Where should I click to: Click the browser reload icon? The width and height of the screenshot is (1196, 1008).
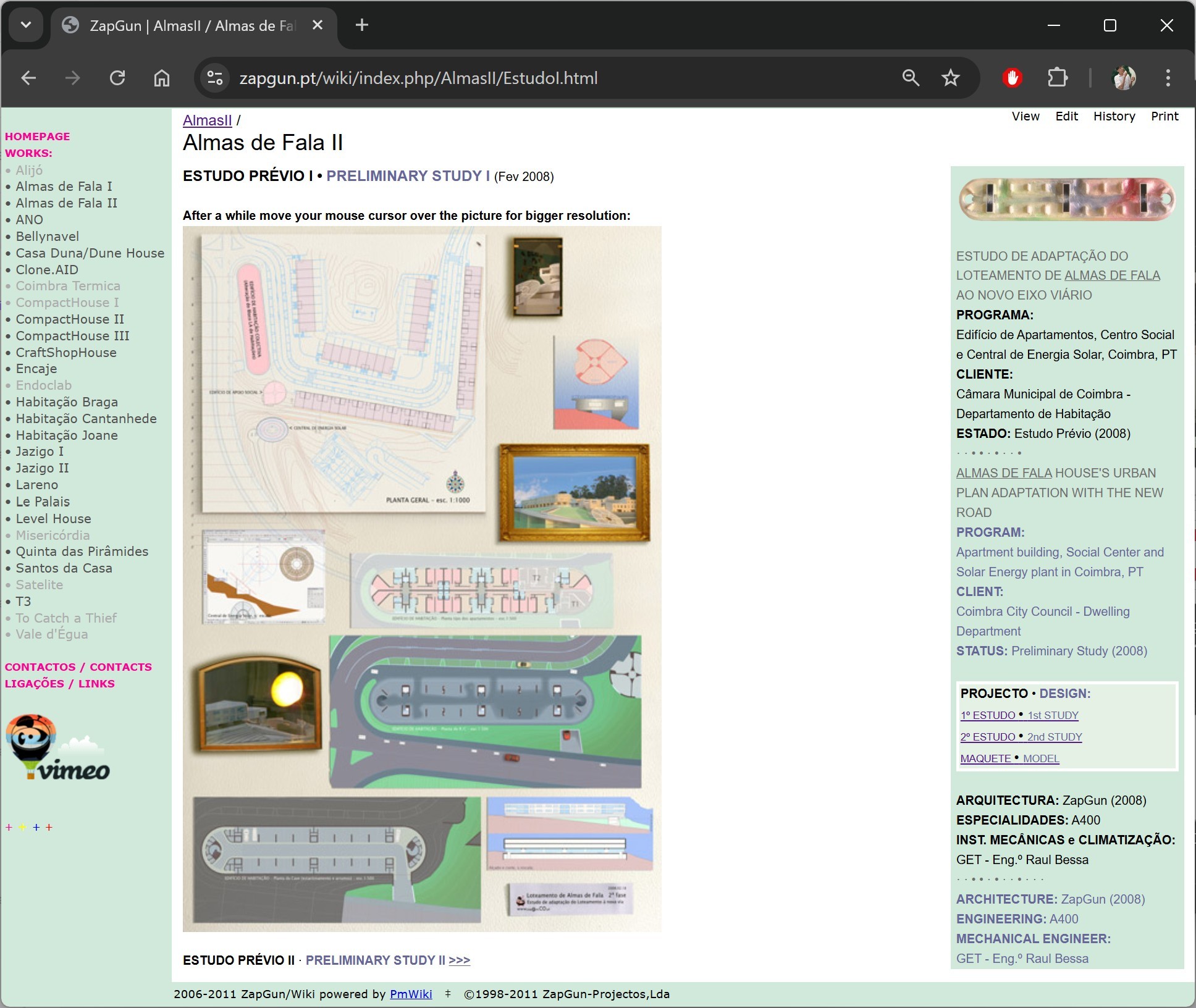(117, 78)
